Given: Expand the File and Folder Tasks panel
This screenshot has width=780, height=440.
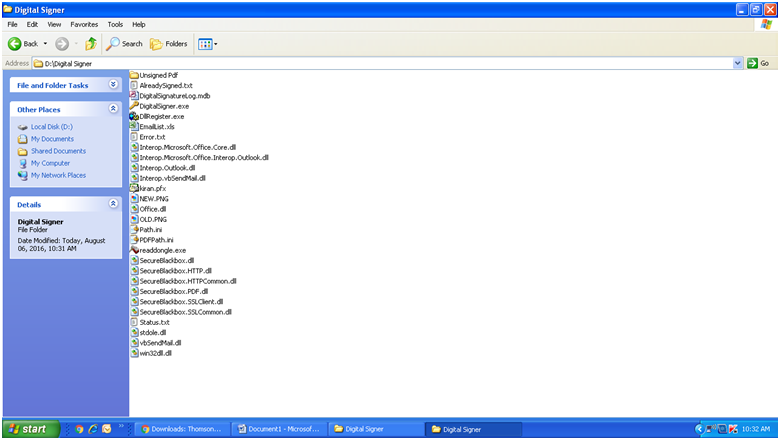Looking at the screenshot, I should click(x=113, y=85).
